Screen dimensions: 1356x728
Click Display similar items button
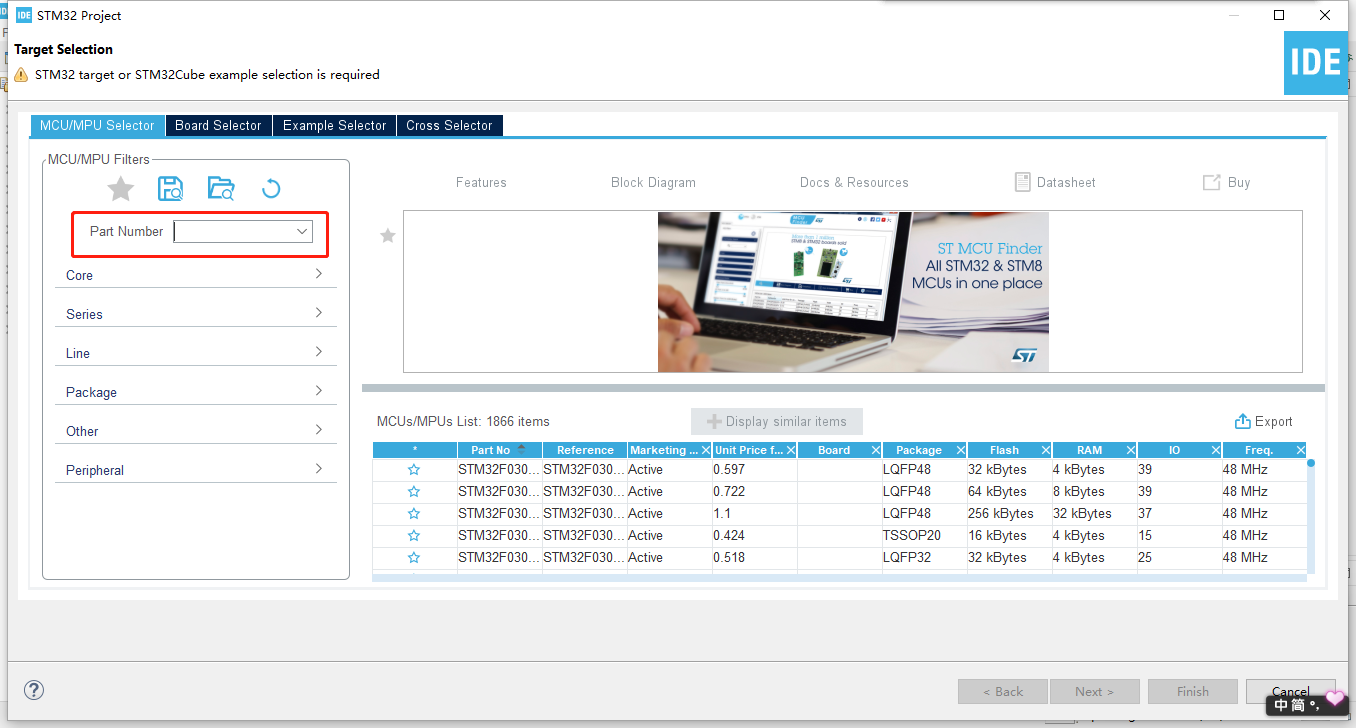click(x=776, y=421)
